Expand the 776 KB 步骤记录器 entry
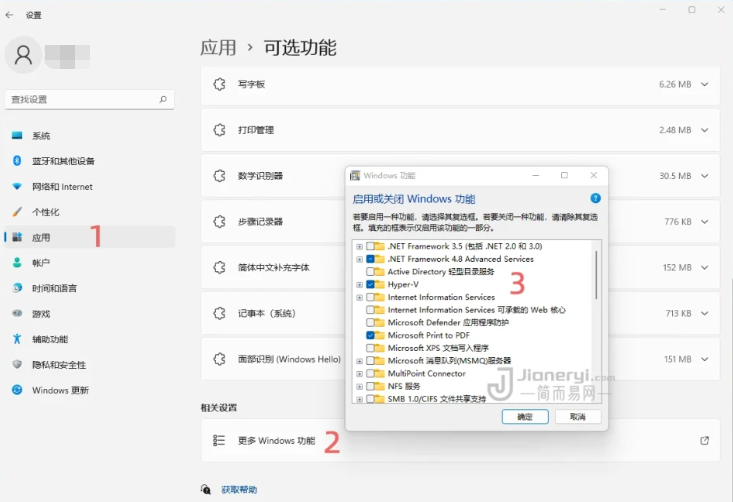Image resolution: width=733 pixels, height=502 pixels. pyautogui.click(x=704, y=222)
